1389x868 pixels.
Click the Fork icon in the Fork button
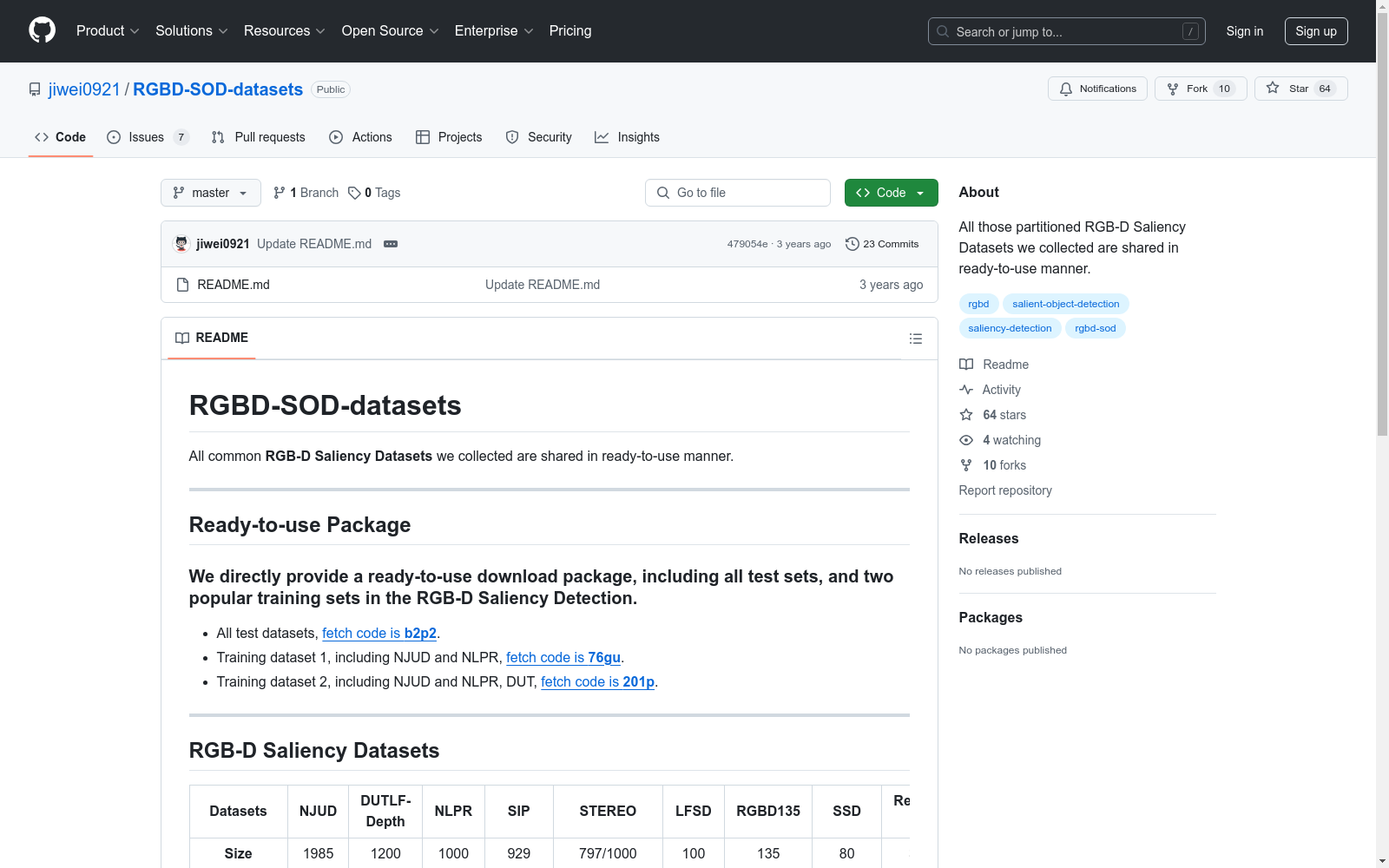1173,89
